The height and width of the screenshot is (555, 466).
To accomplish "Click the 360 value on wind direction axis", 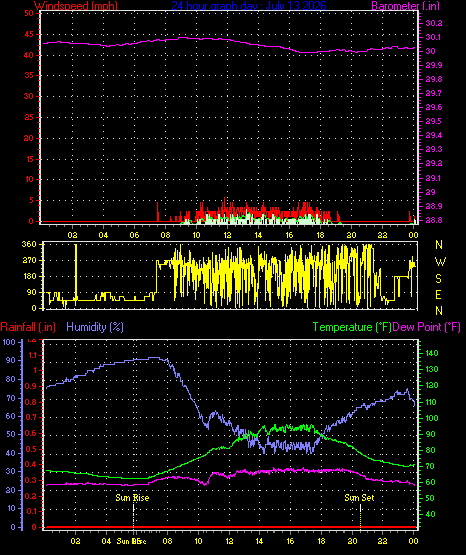I will [x=29, y=244].
